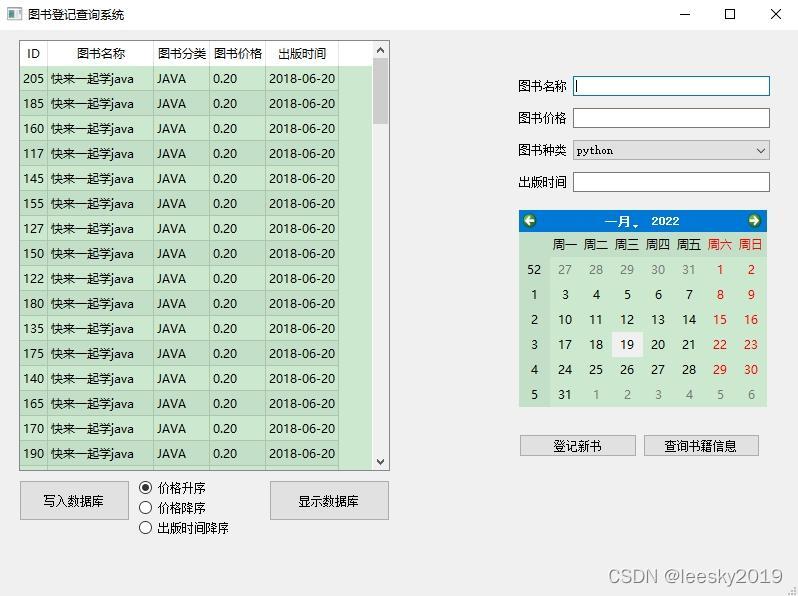798x596 pixels.
Task: Click the 图书价格 column header
Action: coord(237,53)
